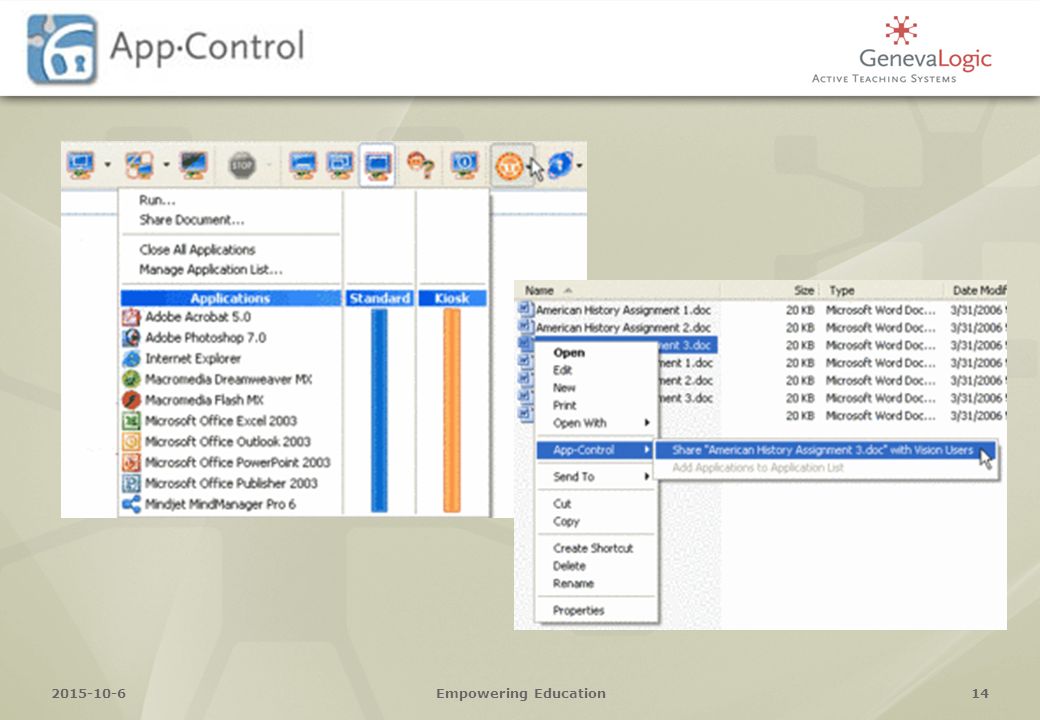
Task: Click the four-window tile icon in the toolbar
Action: pos(140,164)
